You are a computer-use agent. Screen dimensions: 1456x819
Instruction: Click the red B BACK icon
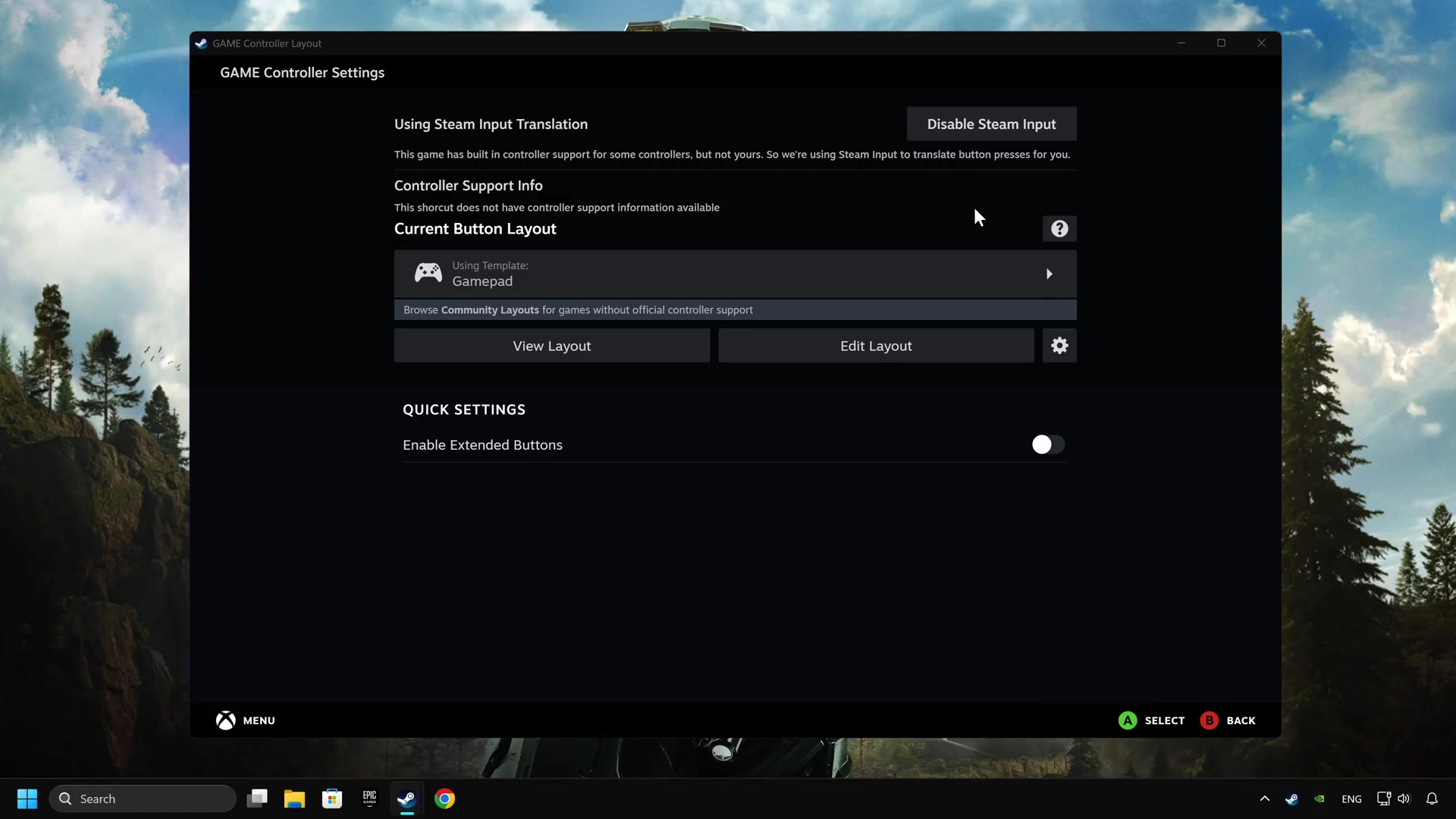1209,720
